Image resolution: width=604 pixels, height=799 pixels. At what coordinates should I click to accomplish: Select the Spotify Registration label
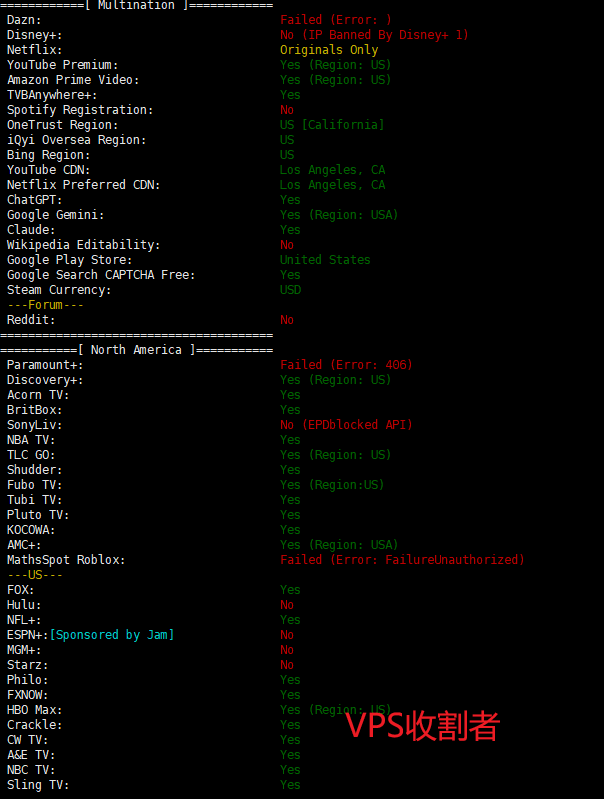coord(80,110)
